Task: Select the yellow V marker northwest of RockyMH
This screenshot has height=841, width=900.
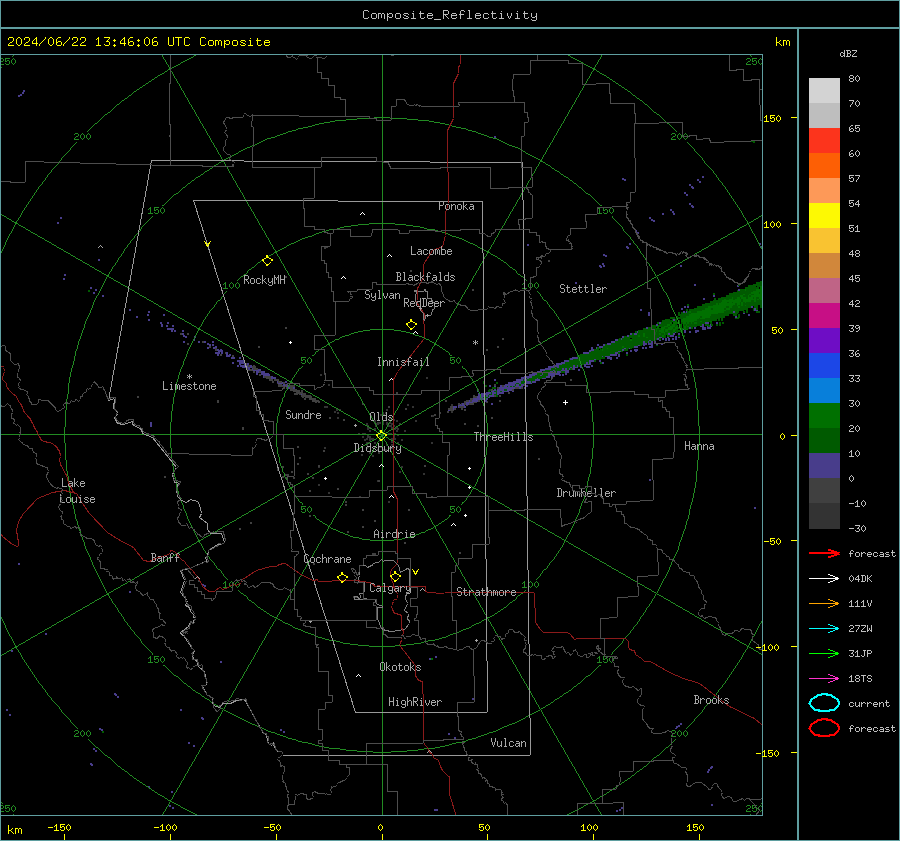Action: point(207,244)
